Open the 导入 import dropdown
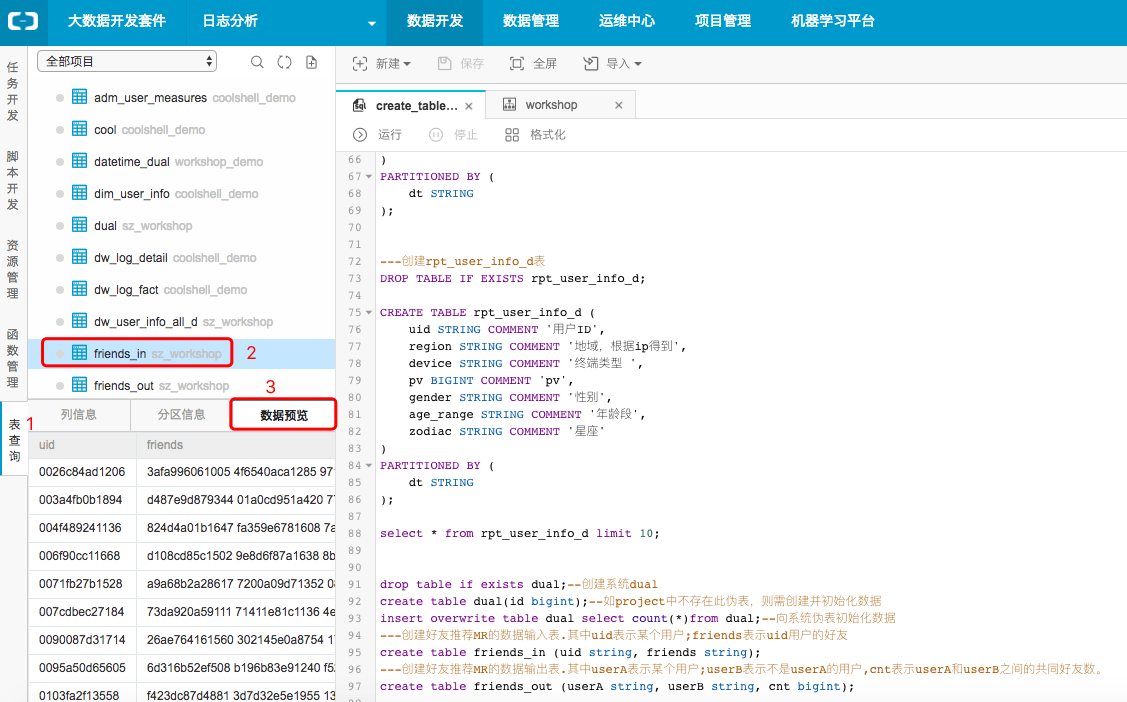The height and width of the screenshot is (702, 1127). click(612, 63)
